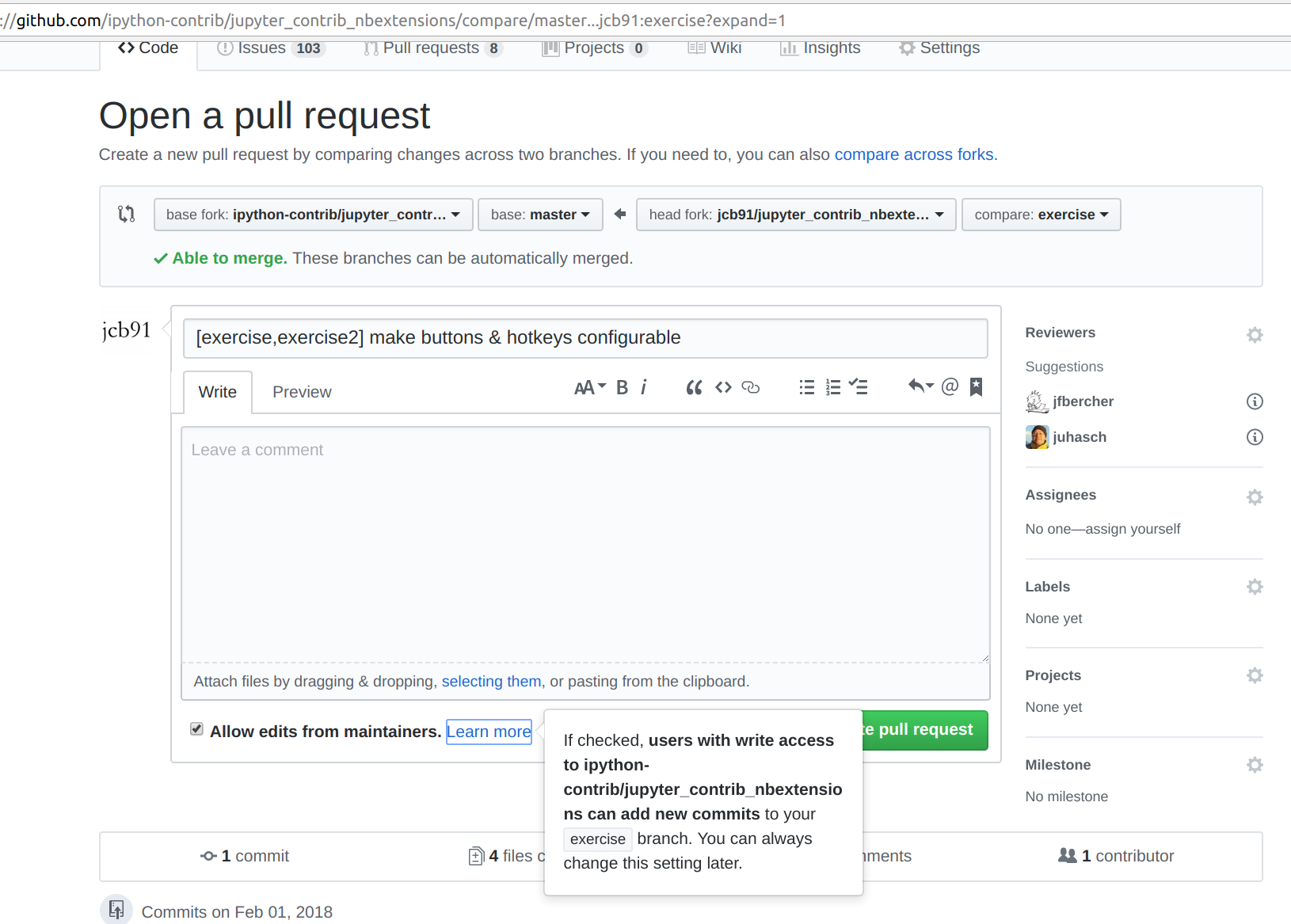Toggle Allow edits from maintainers checkbox
The image size is (1291, 924).
click(196, 729)
